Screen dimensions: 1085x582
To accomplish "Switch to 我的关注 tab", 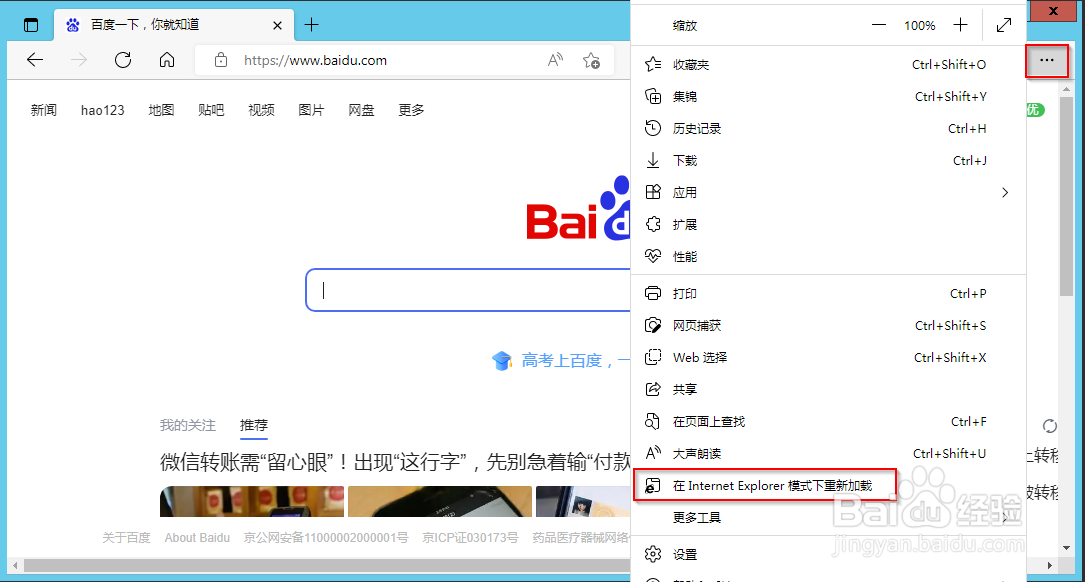I will click(188, 425).
